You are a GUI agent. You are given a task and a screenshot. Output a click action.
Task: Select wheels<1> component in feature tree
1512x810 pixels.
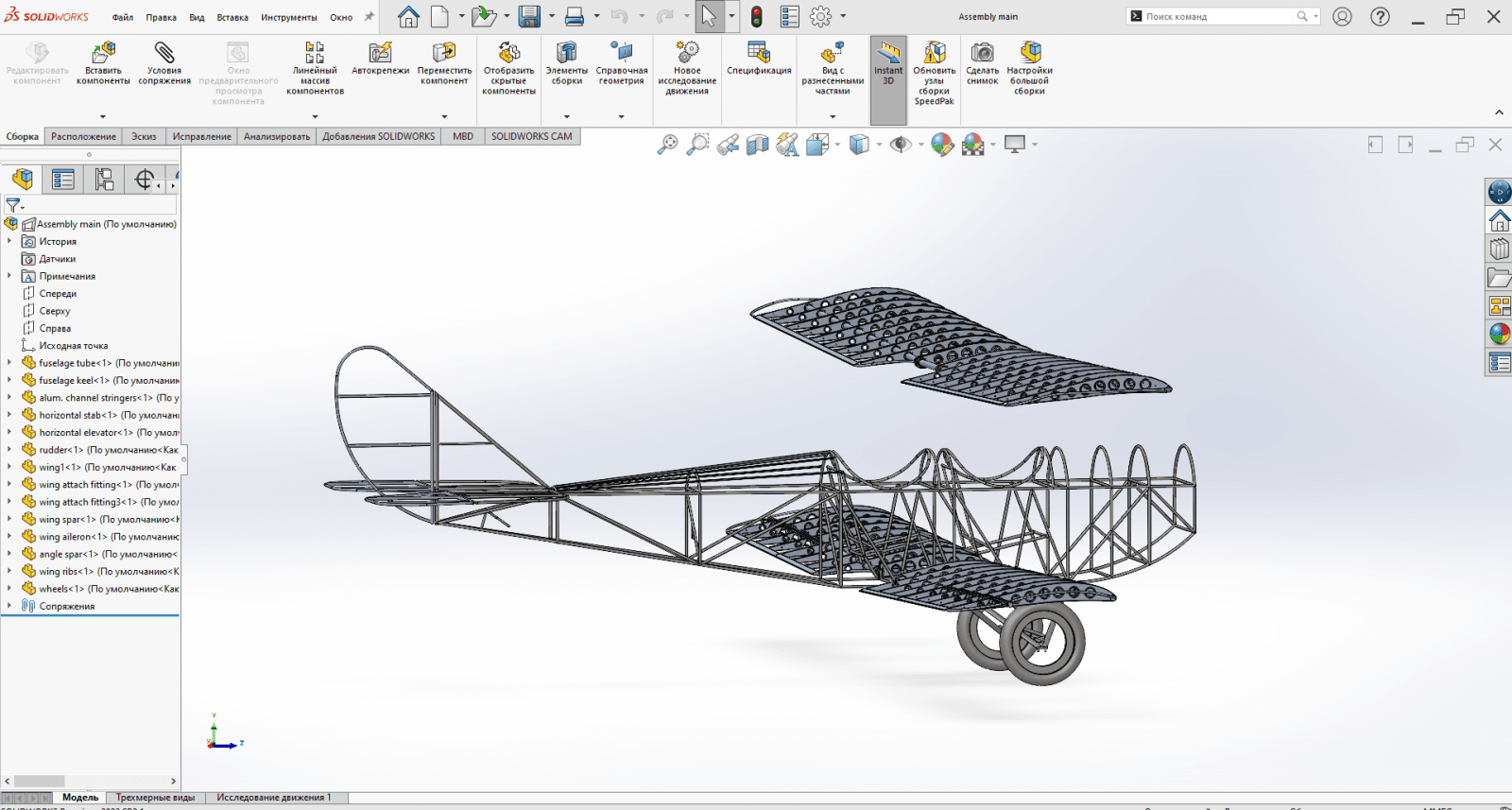tap(61, 589)
